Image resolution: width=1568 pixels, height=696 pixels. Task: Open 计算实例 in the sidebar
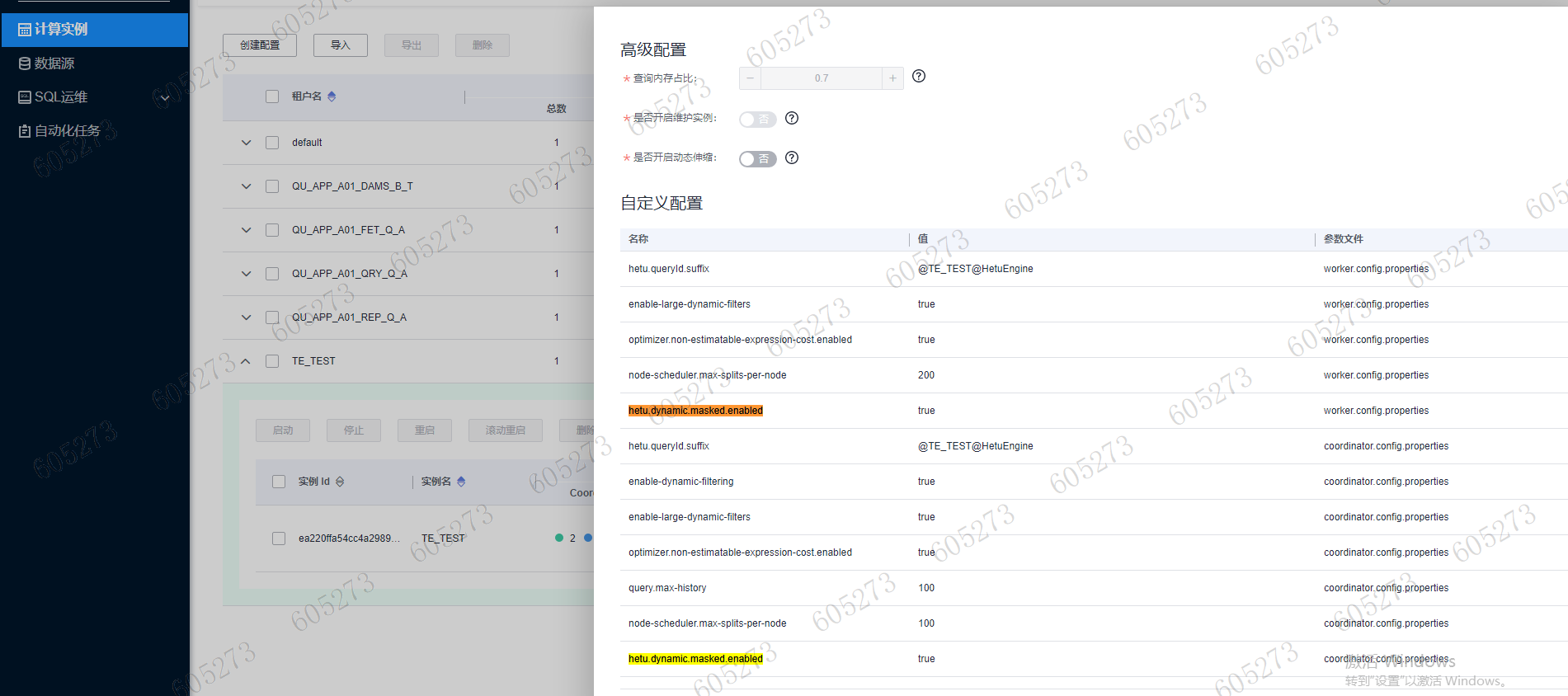[94, 30]
